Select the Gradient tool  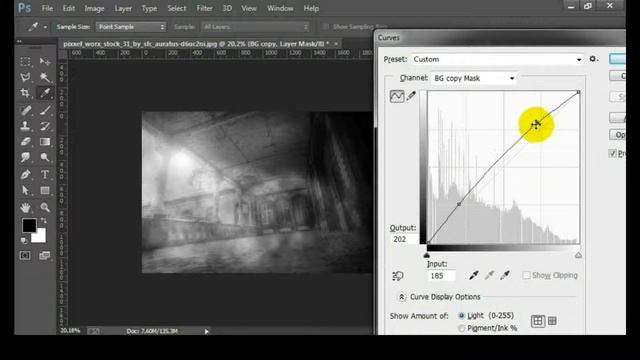[45, 142]
